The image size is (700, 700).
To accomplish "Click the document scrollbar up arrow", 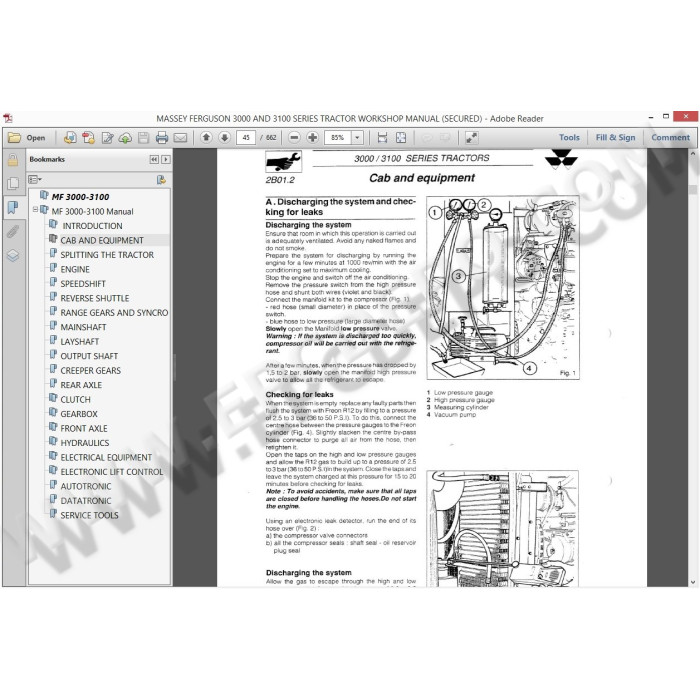I will (693, 154).
